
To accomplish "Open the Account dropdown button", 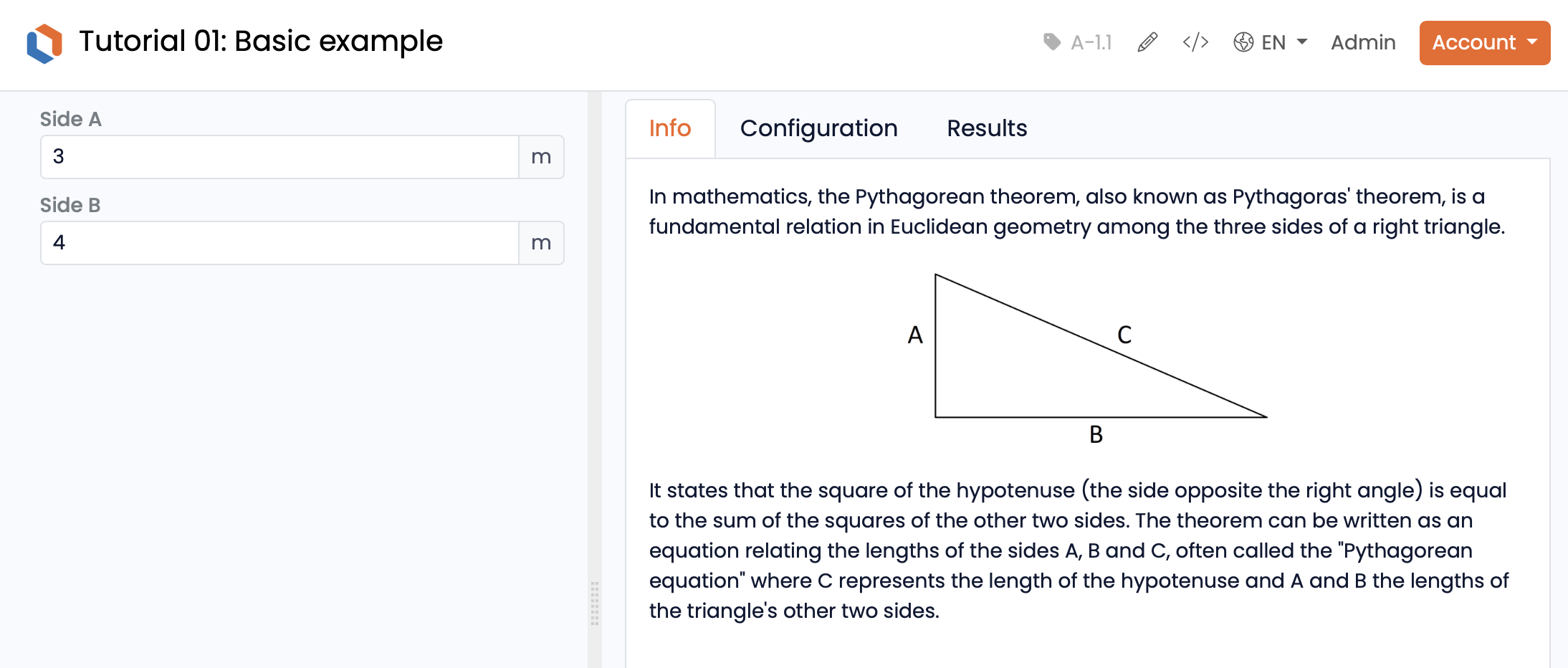I will [1484, 43].
